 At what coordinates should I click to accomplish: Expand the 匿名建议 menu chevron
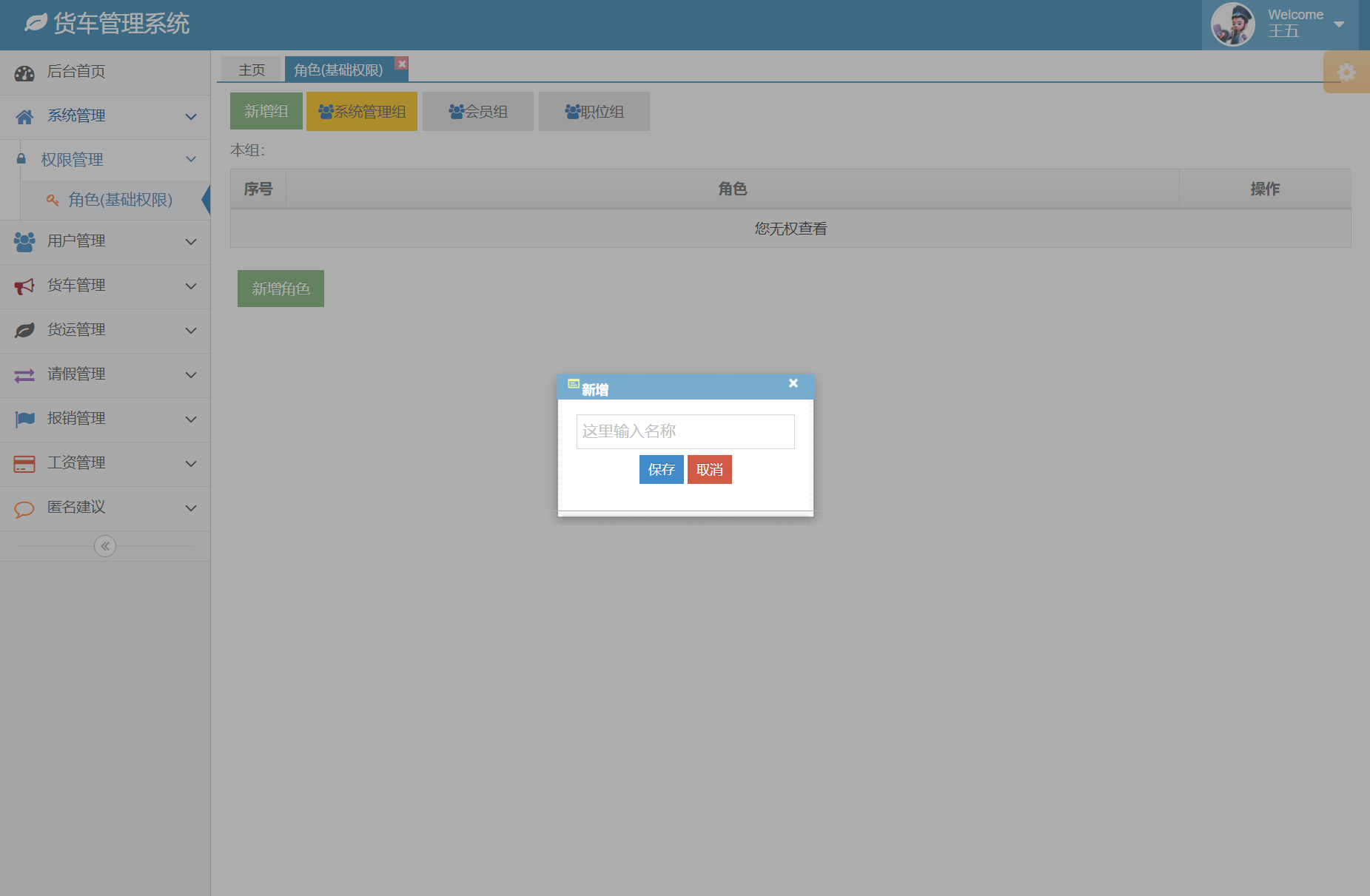191,508
